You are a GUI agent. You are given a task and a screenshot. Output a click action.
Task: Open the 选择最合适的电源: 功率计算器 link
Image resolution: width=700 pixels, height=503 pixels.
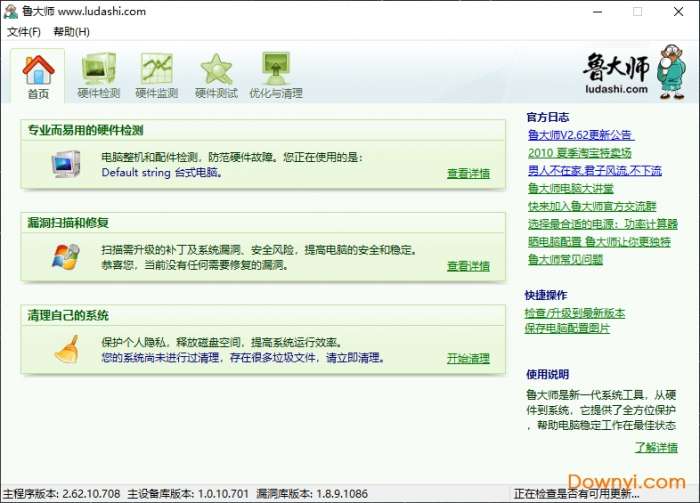click(x=603, y=224)
